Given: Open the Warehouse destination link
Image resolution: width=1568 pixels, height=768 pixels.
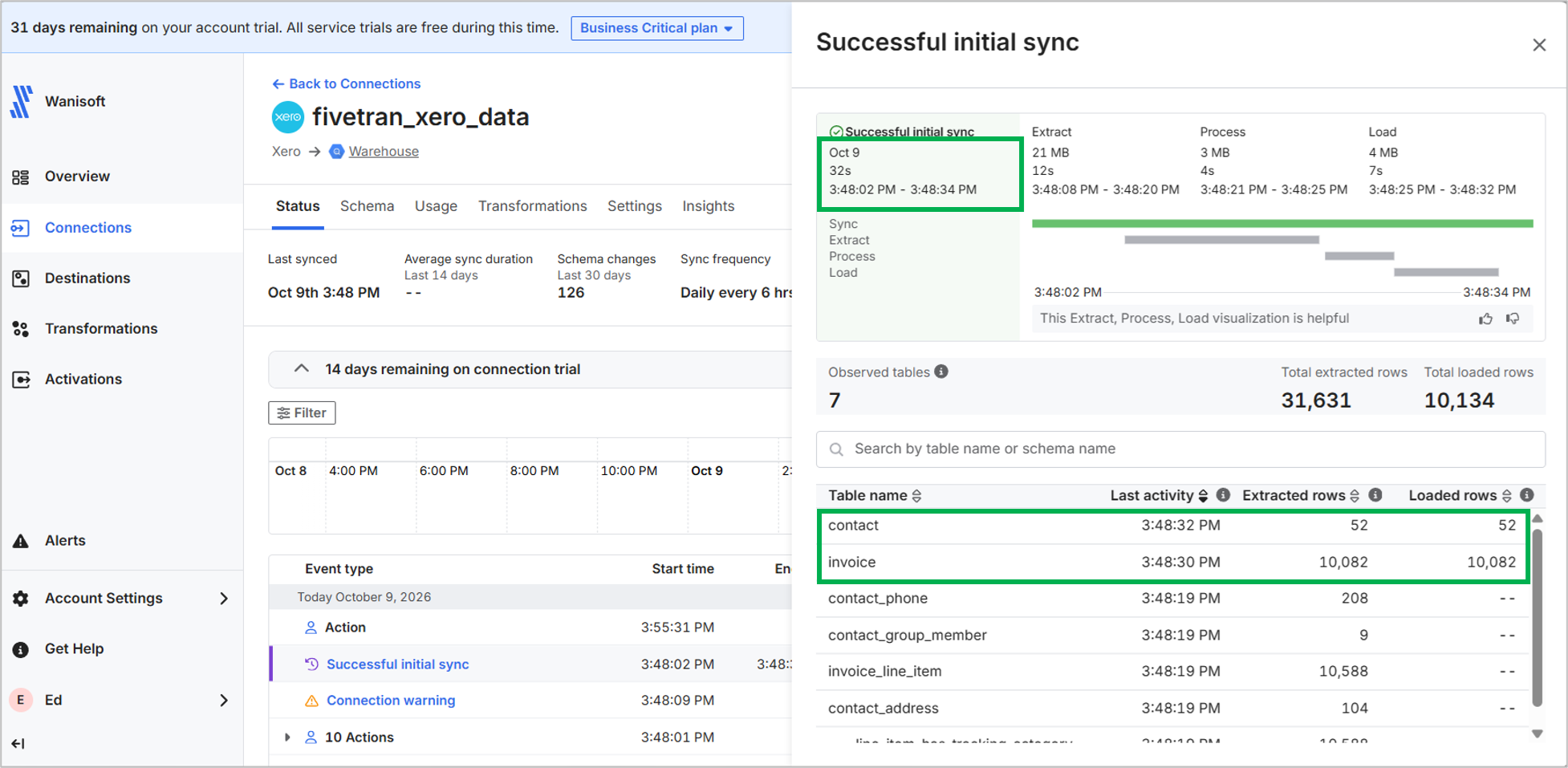Looking at the screenshot, I should (x=384, y=152).
